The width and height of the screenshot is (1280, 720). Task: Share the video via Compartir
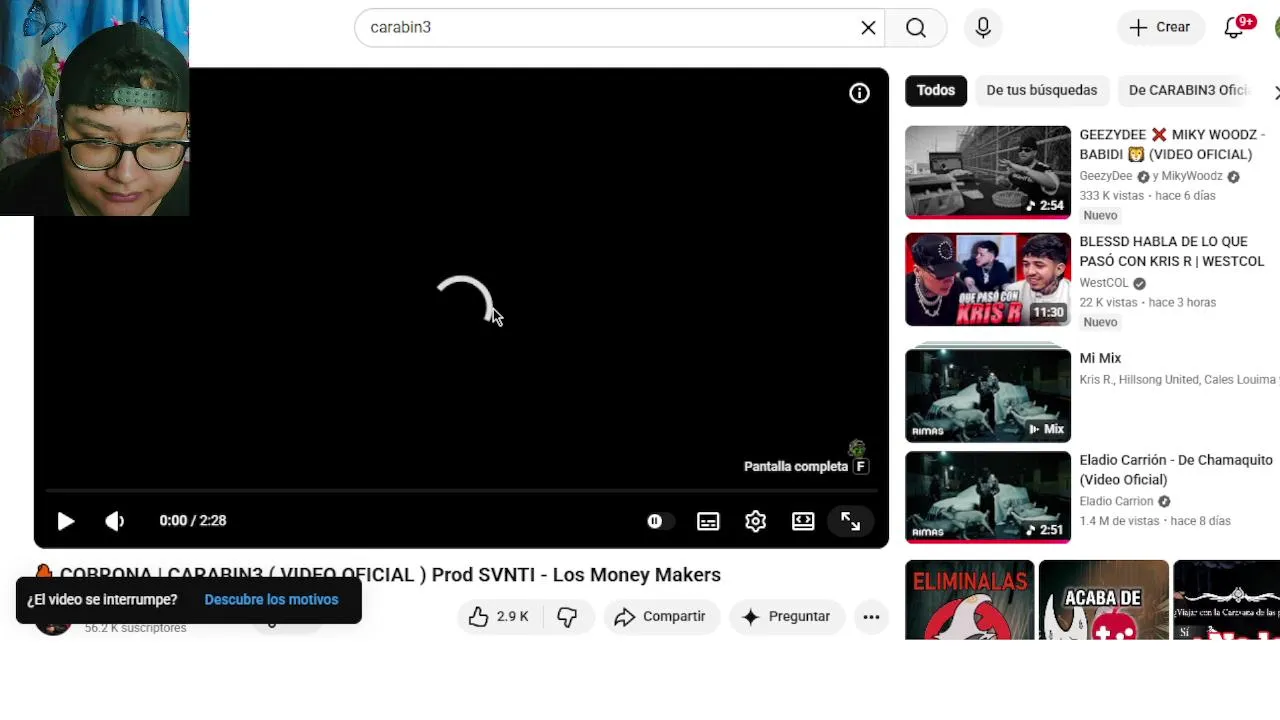(x=661, y=617)
